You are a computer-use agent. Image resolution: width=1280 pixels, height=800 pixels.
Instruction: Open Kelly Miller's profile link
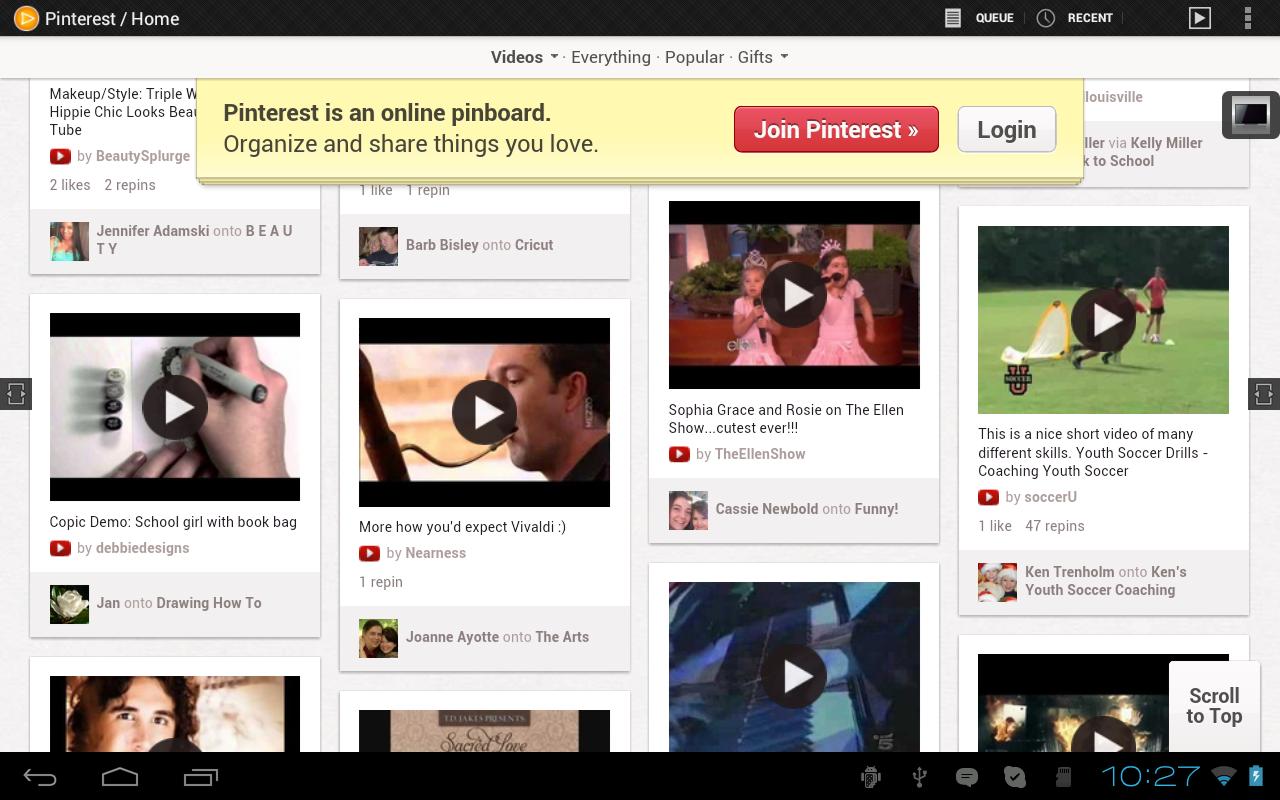coord(1167,143)
